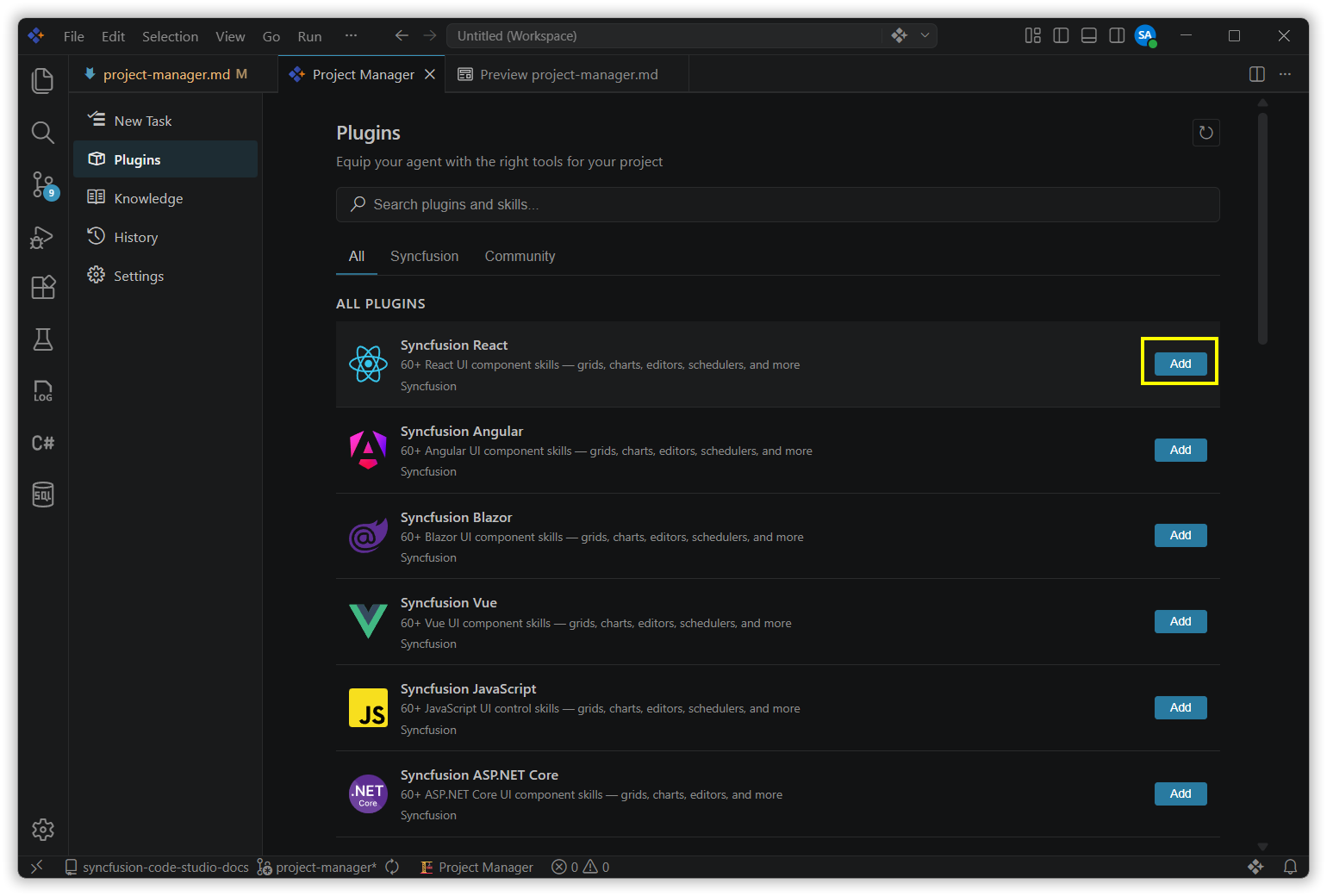
Task: Click the Syncfusion Angular plugin logo
Action: 368,450
